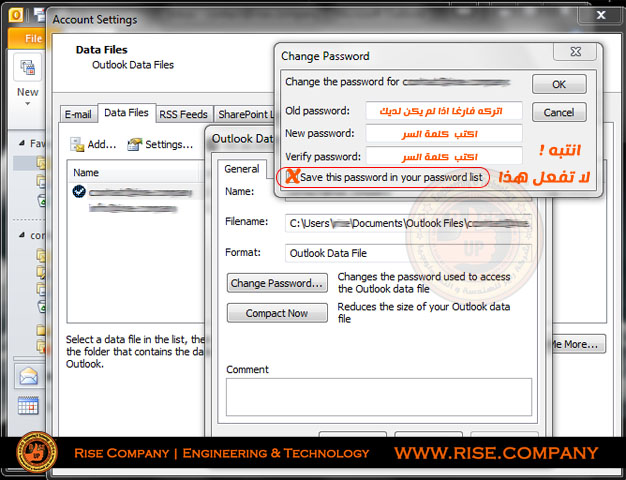Select the General tab in Outlook Data File dialog
Screen dimensions: 626x480
[242, 169]
